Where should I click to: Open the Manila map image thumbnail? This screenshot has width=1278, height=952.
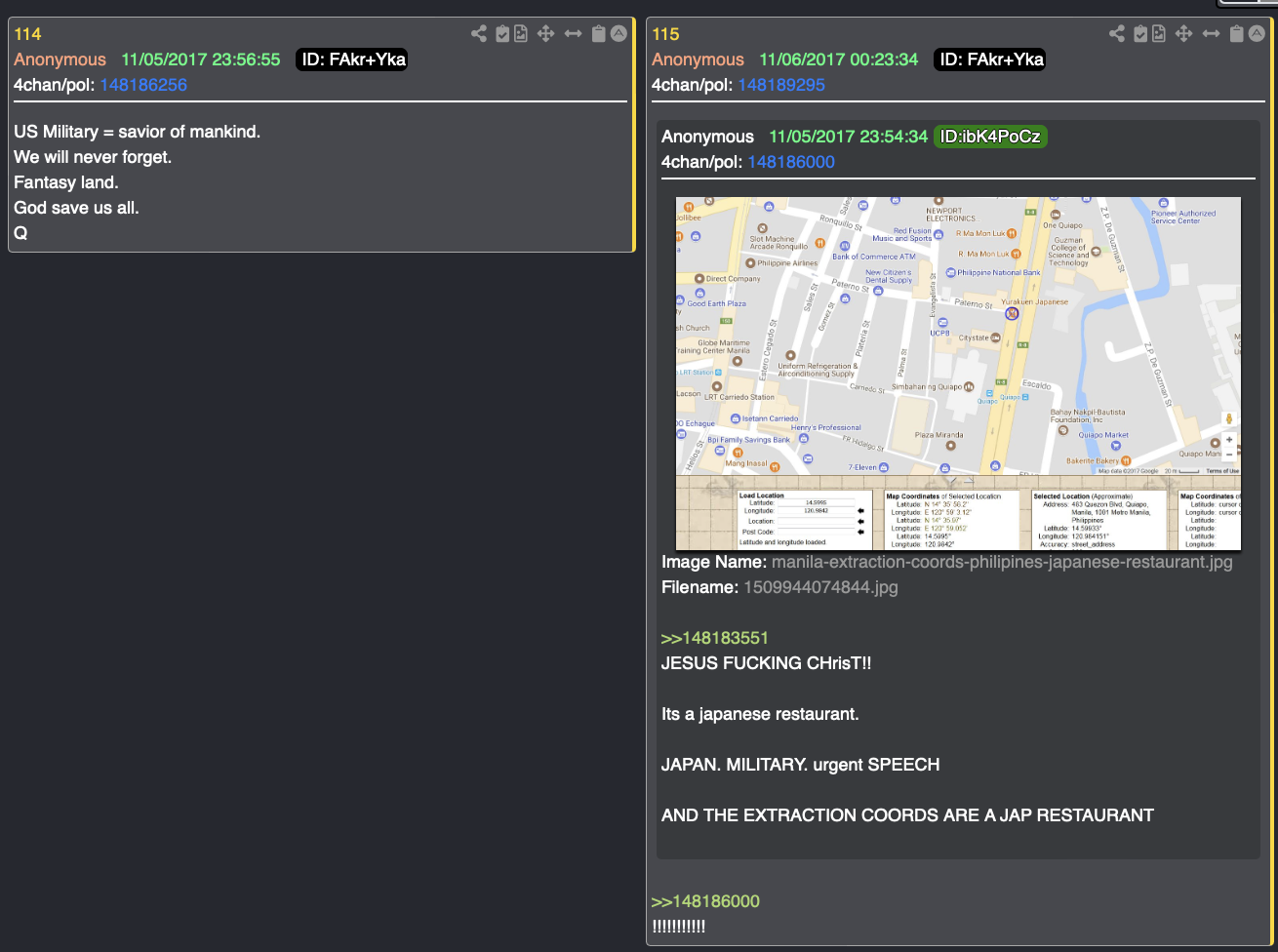pyautogui.click(x=958, y=374)
